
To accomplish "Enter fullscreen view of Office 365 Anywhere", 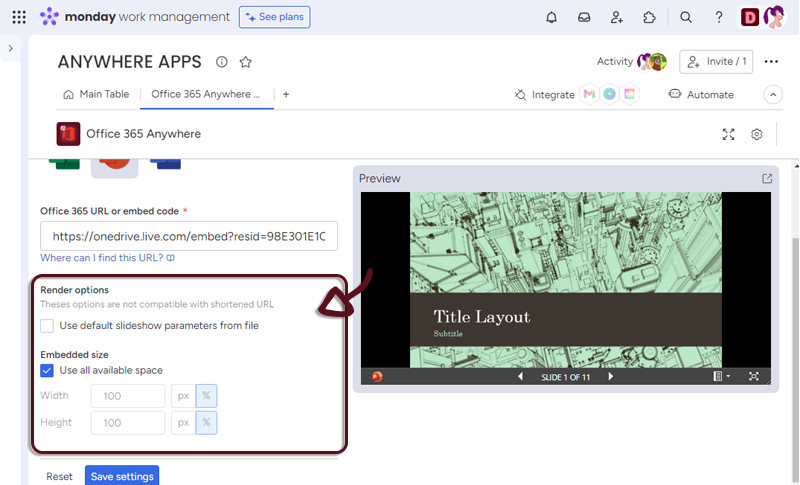I will pyautogui.click(x=729, y=134).
